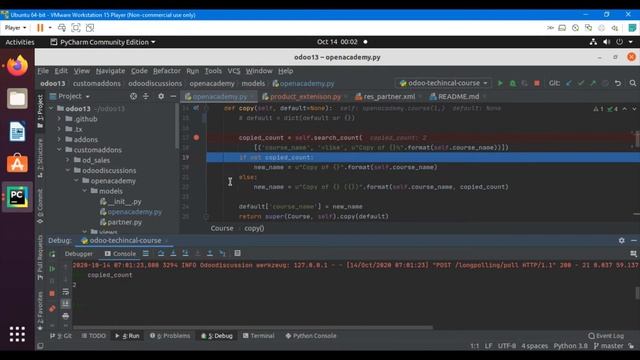Open the Refactor menu
The height and width of the screenshot is (360, 640).
click(x=167, y=71)
